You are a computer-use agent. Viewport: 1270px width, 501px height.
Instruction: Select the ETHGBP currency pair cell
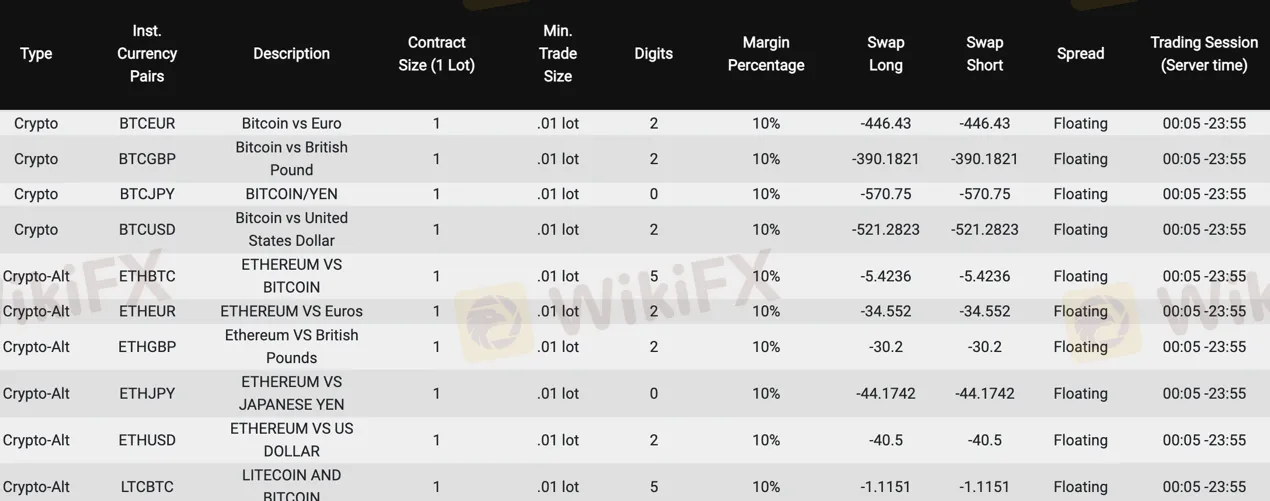(147, 347)
